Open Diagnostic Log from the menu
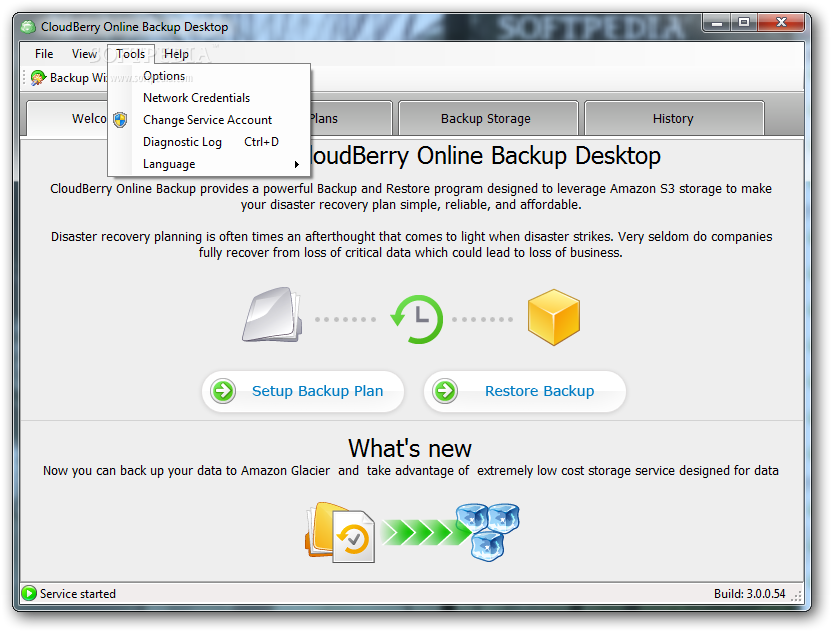Image resolution: width=832 pixels, height=632 pixels. point(209,142)
